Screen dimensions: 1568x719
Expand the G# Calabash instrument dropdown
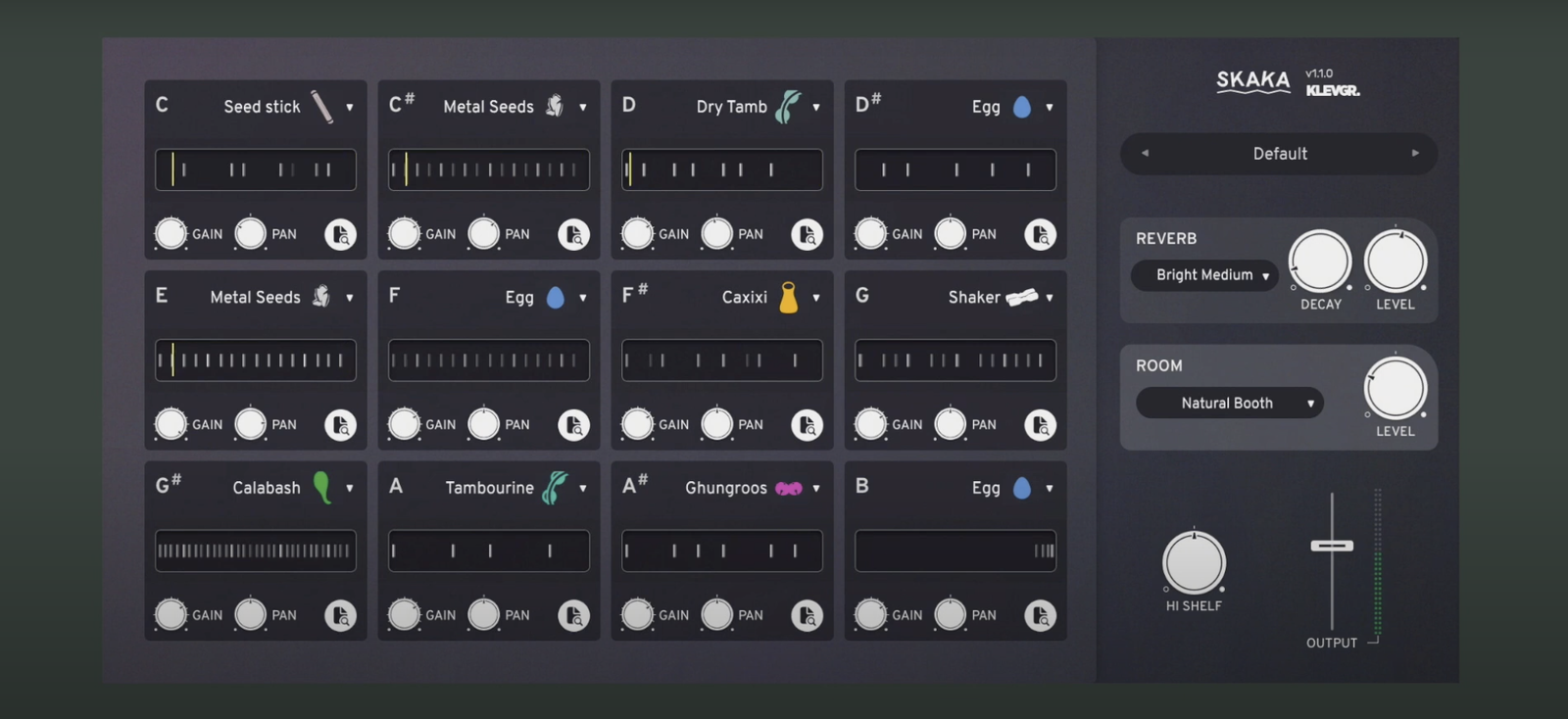pos(349,488)
